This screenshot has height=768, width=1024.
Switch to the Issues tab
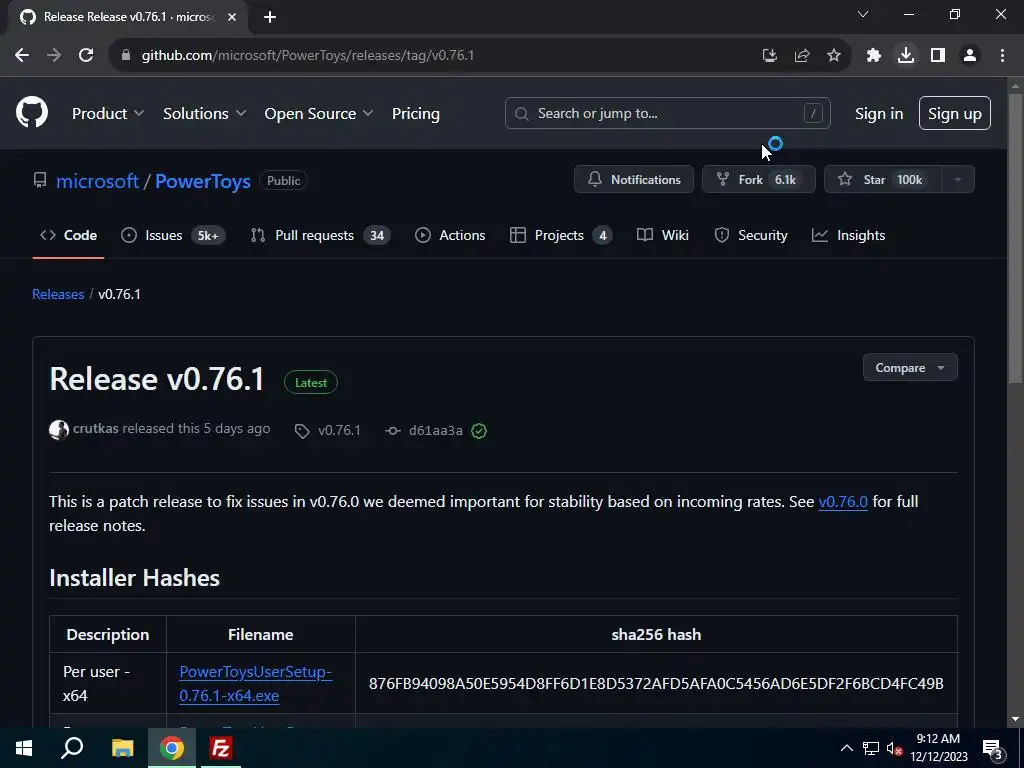(x=173, y=235)
